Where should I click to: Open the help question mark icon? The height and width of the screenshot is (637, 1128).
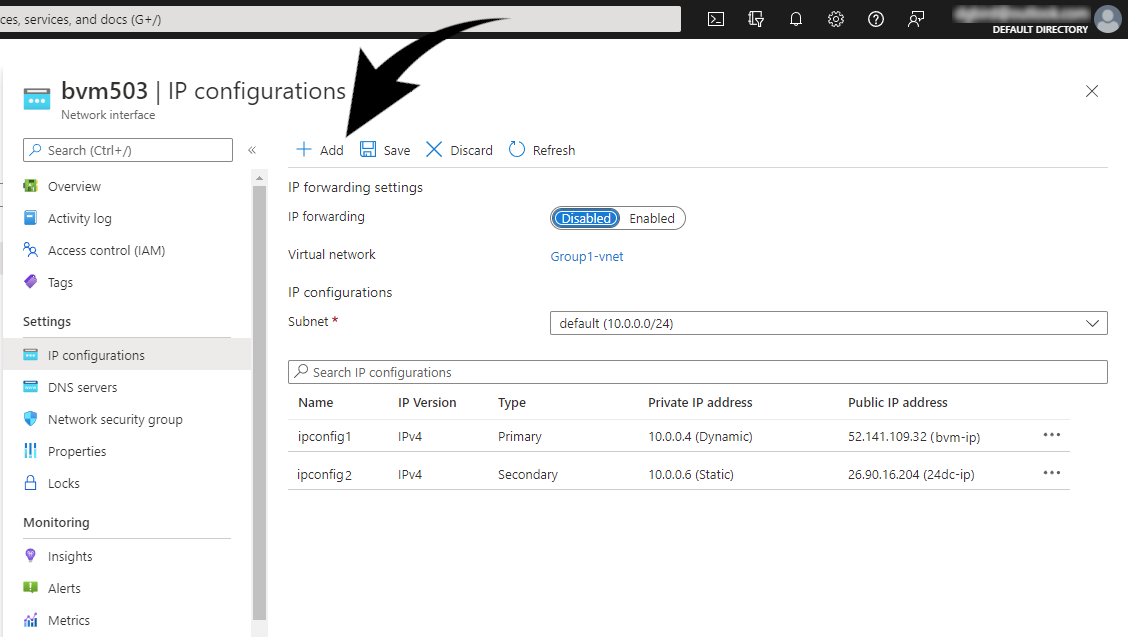click(x=875, y=18)
